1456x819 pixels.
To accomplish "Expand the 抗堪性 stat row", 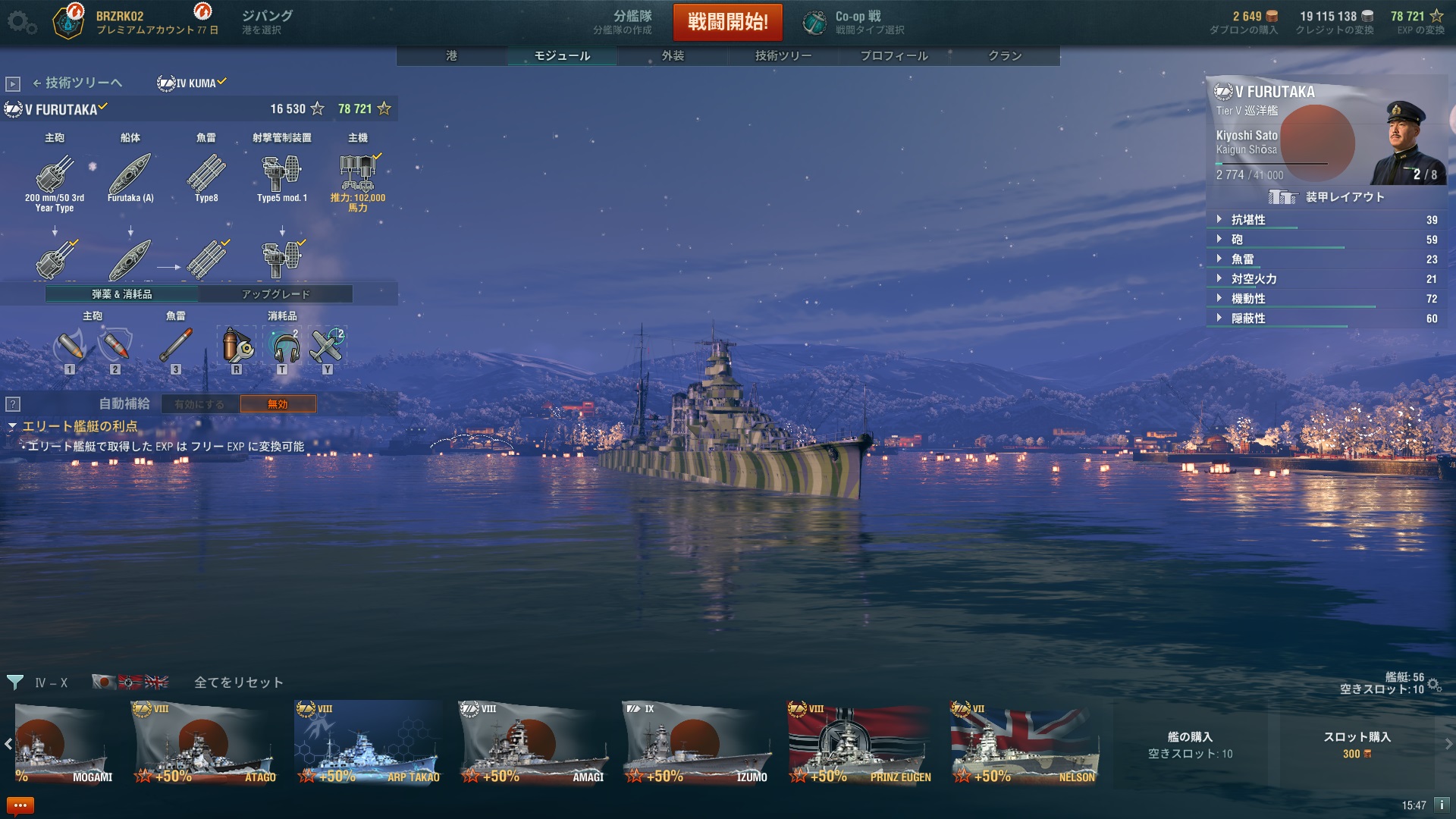I will pos(1326,220).
